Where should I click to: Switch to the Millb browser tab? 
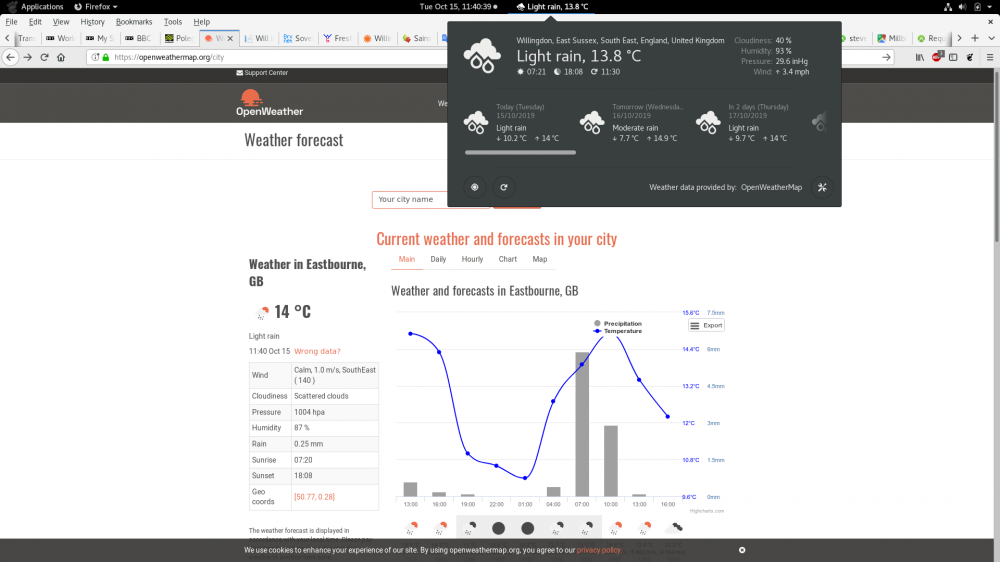892,38
